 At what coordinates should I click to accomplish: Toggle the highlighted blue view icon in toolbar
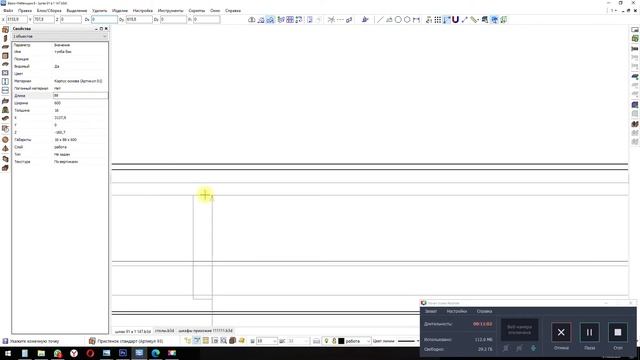pos(494,20)
